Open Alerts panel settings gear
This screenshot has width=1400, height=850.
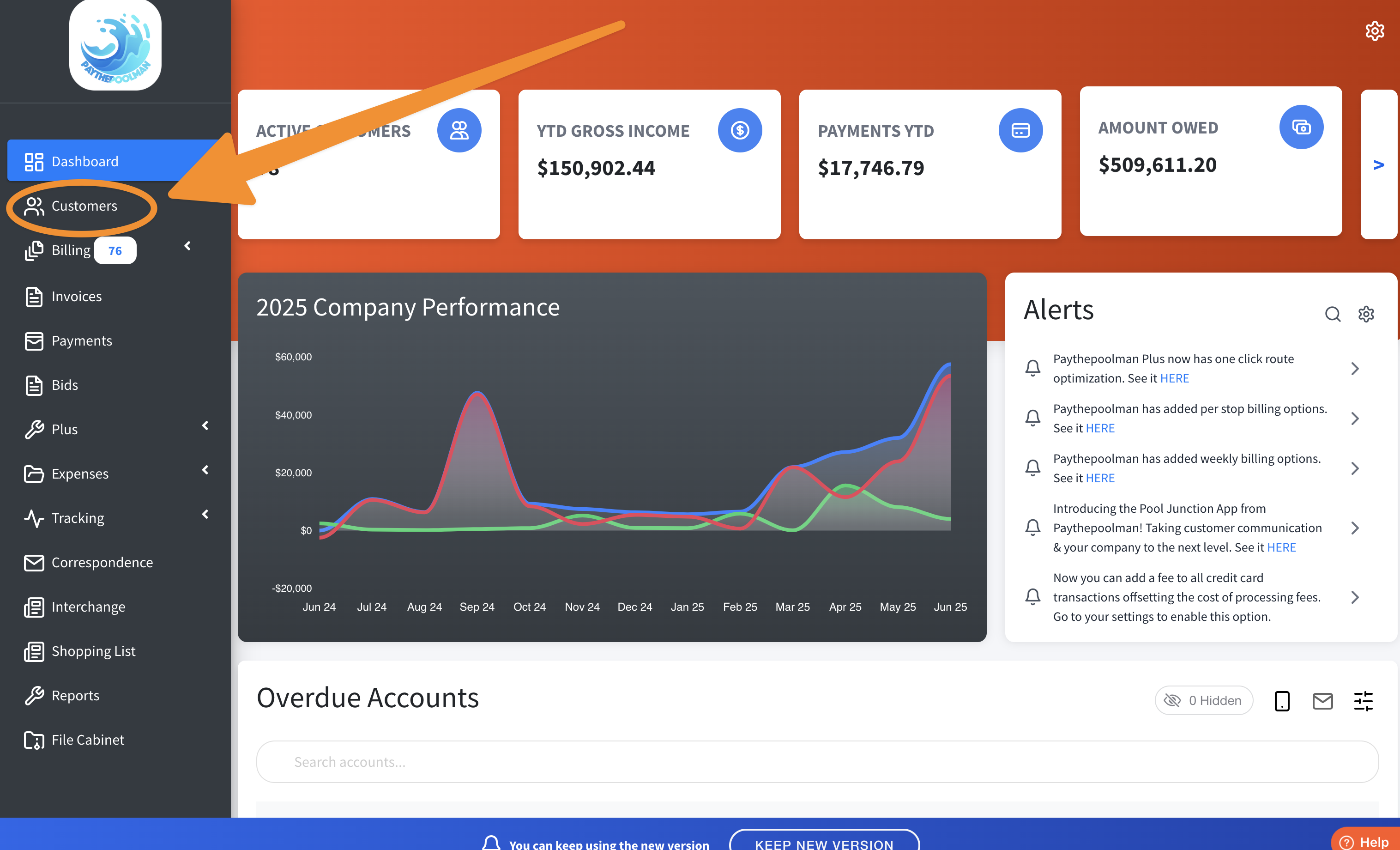[x=1366, y=314]
